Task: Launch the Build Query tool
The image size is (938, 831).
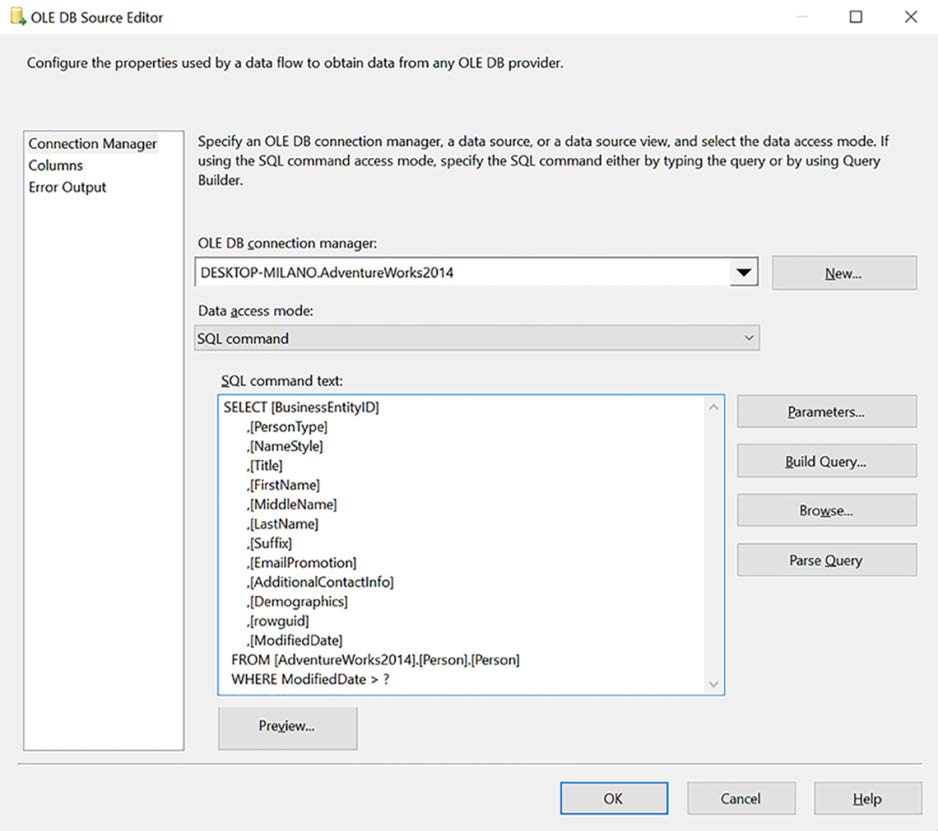Action: pos(826,460)
